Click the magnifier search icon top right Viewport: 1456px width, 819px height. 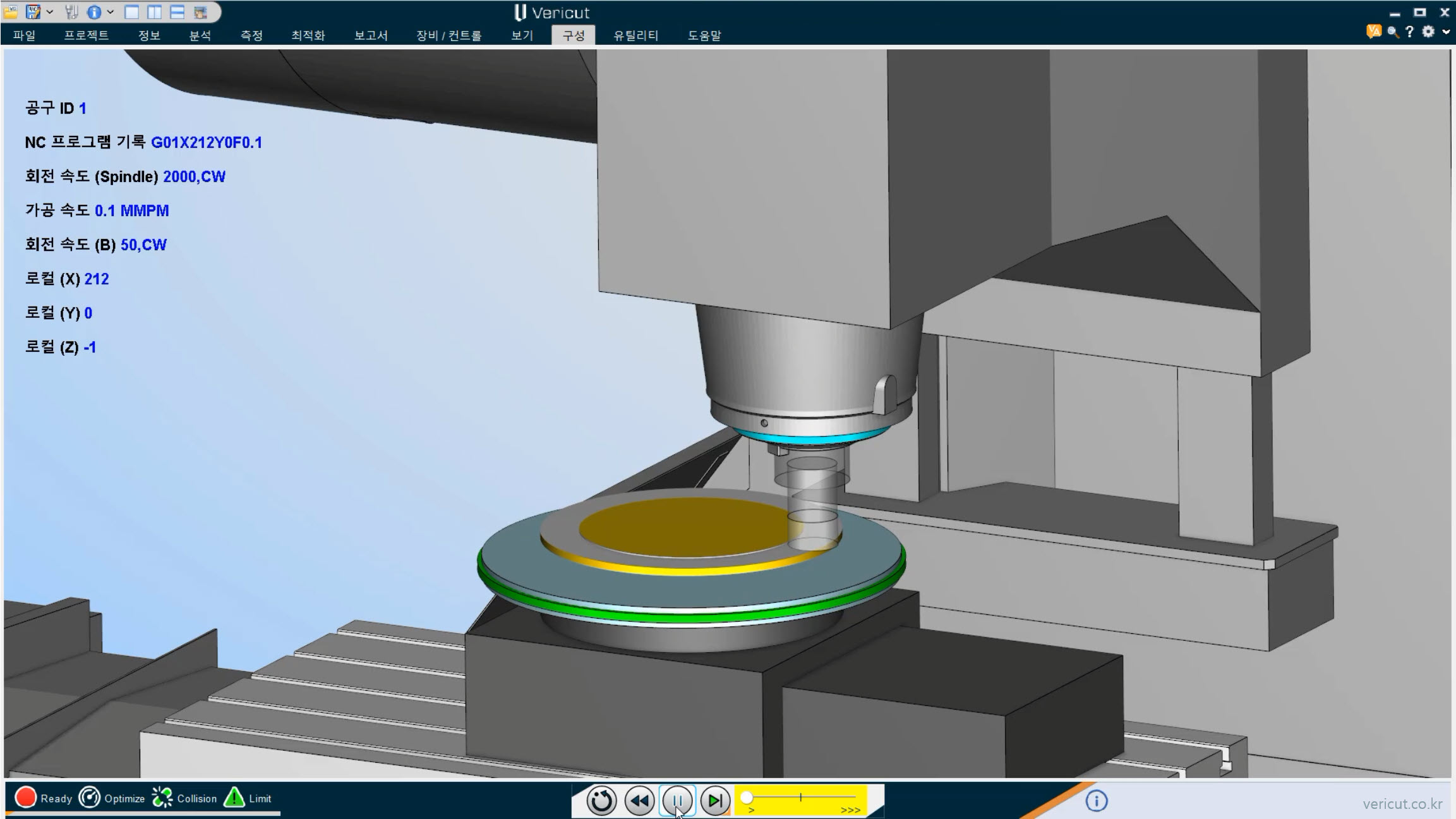1393,32
